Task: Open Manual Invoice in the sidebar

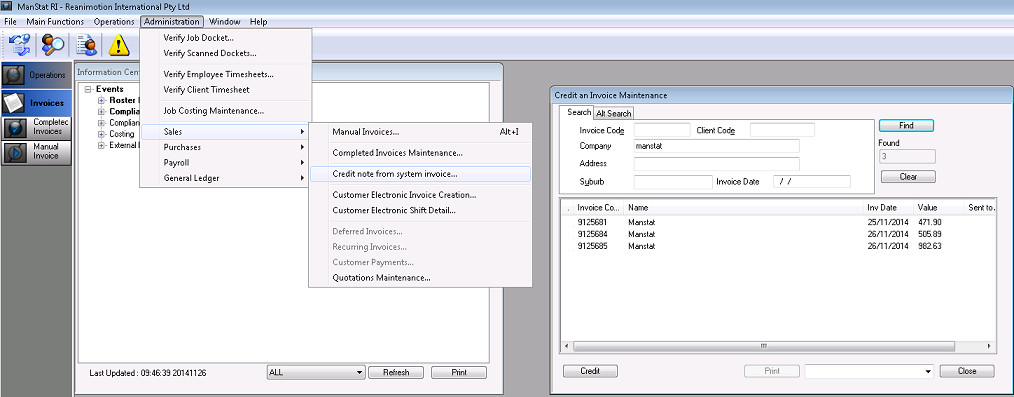Action: tap(36, 152)
